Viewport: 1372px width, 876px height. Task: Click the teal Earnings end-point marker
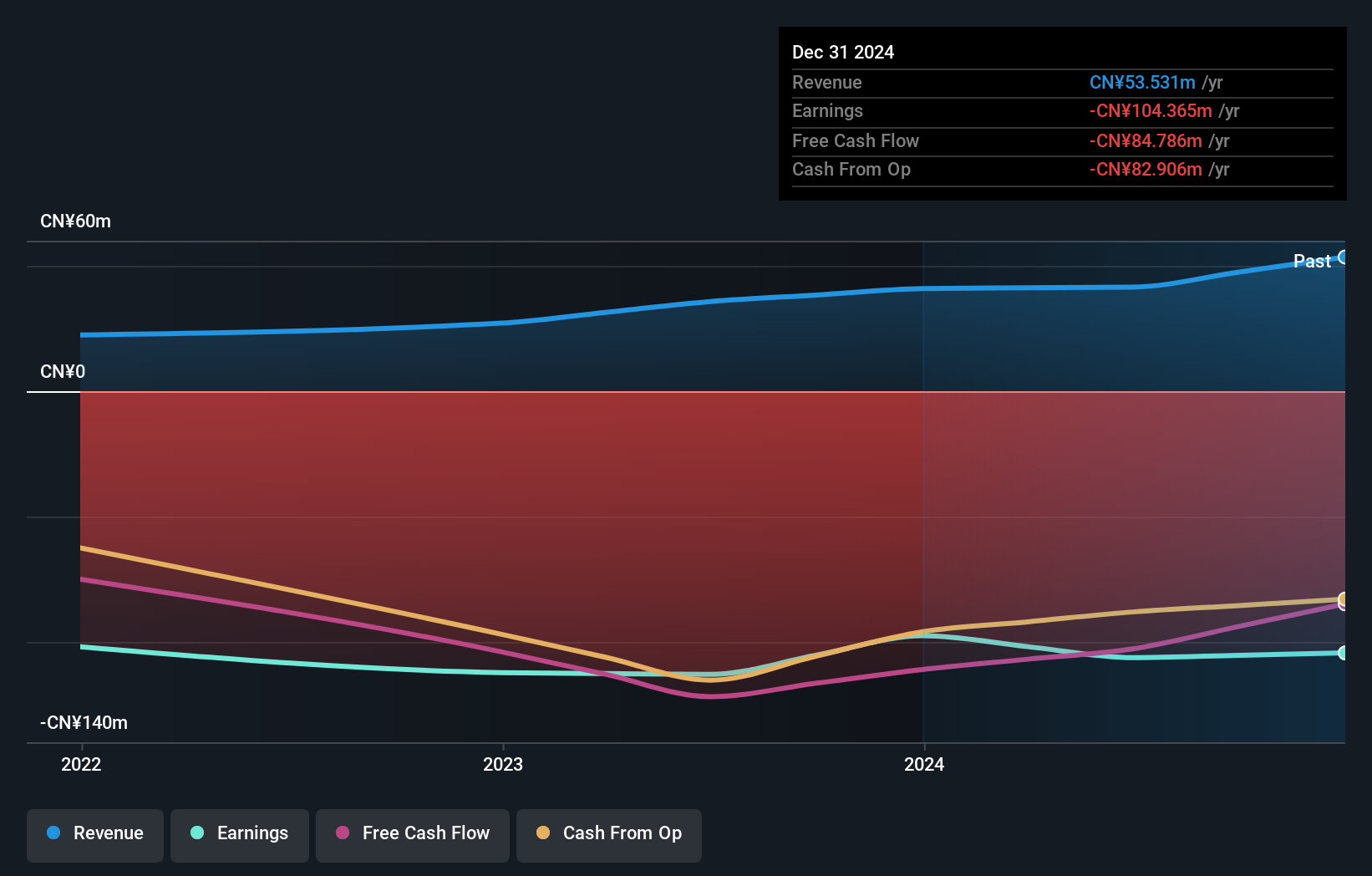coord(1343,653)
